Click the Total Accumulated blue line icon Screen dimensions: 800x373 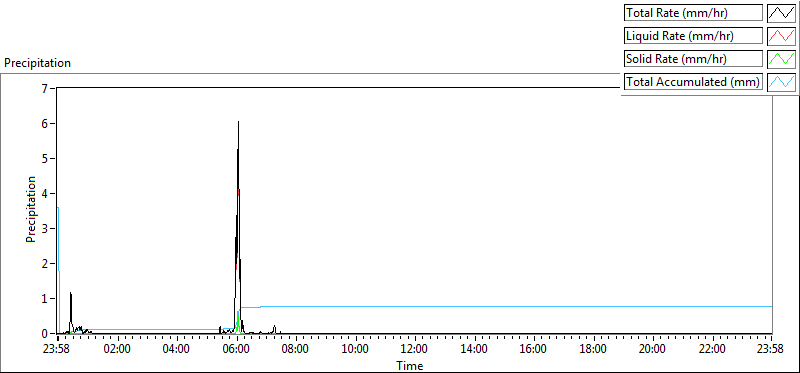tap(782, 82)
